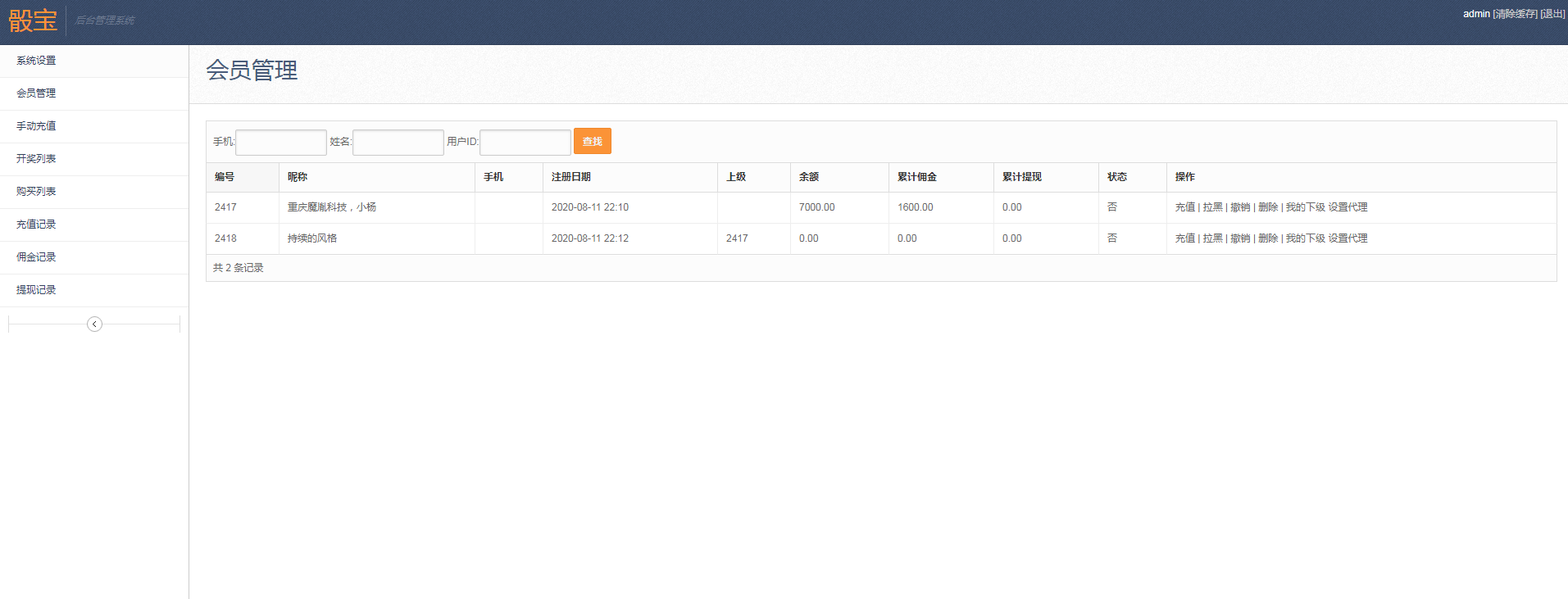Open 会员管理 in the sidebar
The width and height of the screenshot is (1568, 599).
[36, 93]
